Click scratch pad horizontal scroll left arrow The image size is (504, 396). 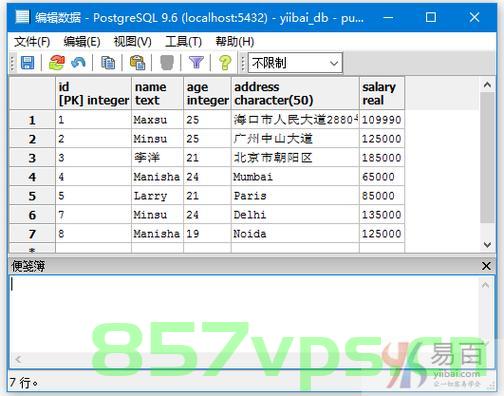click(18, 359)
